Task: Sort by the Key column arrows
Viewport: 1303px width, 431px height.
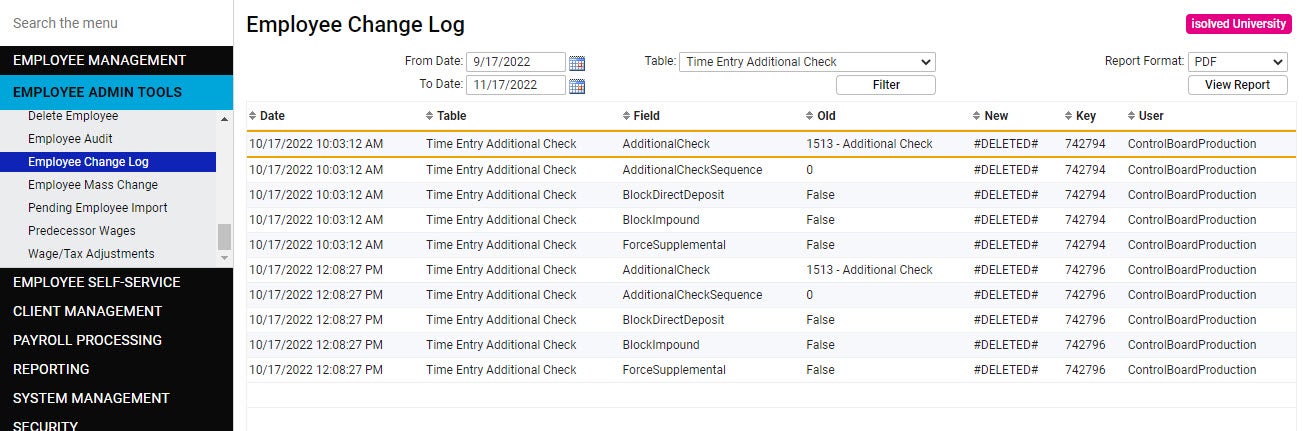Action: 1069,116
